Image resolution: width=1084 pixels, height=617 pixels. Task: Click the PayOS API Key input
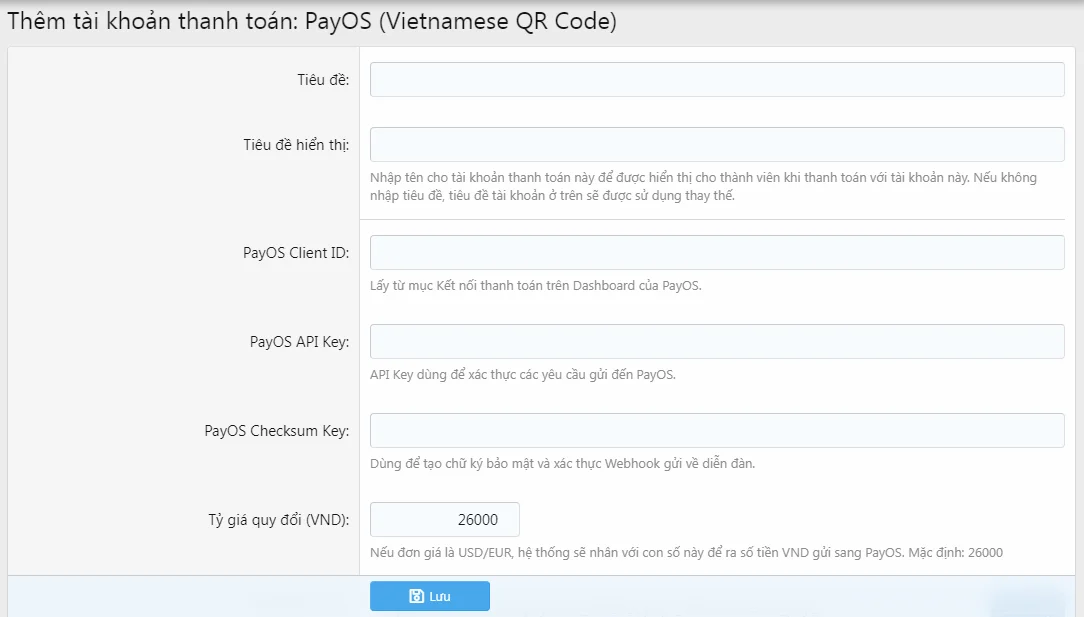[716, 341]
